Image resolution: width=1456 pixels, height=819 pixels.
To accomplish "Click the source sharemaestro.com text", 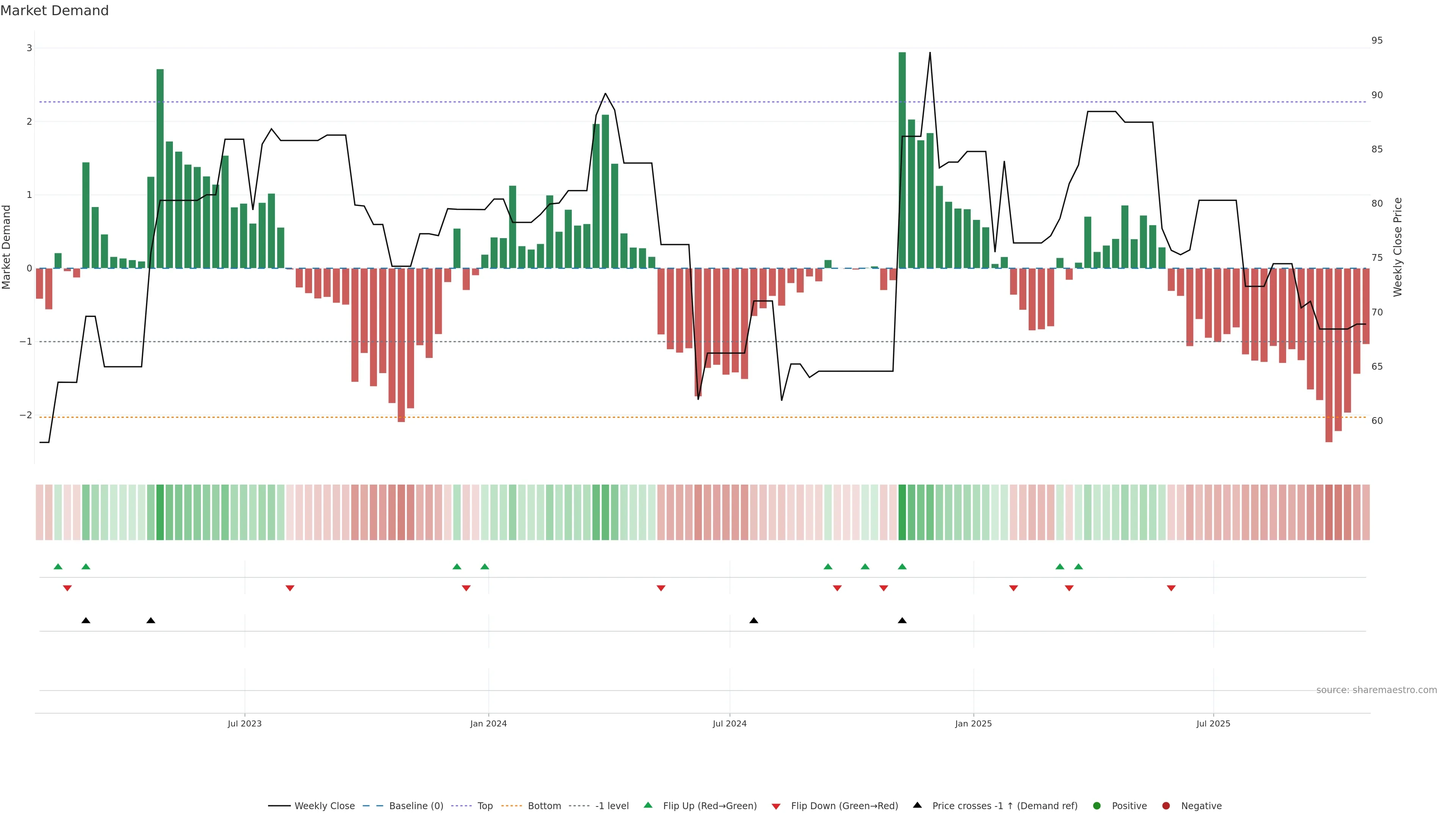I will [x=1376, y=690].
